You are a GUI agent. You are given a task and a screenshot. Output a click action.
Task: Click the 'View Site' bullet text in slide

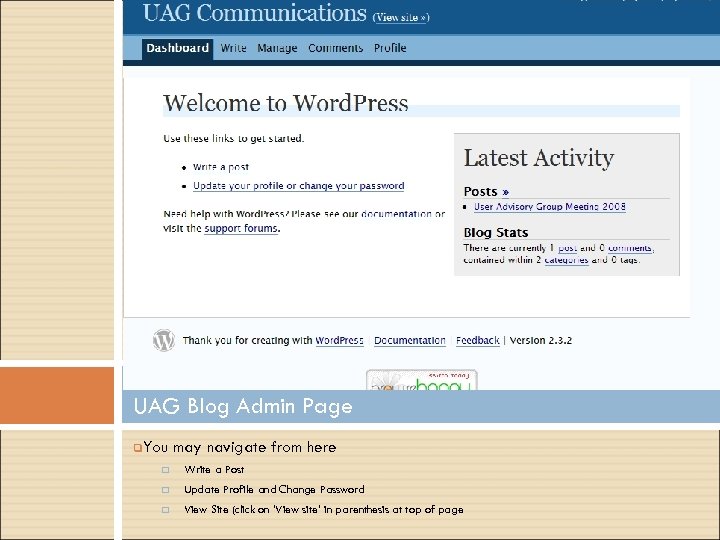pos(324,510)
